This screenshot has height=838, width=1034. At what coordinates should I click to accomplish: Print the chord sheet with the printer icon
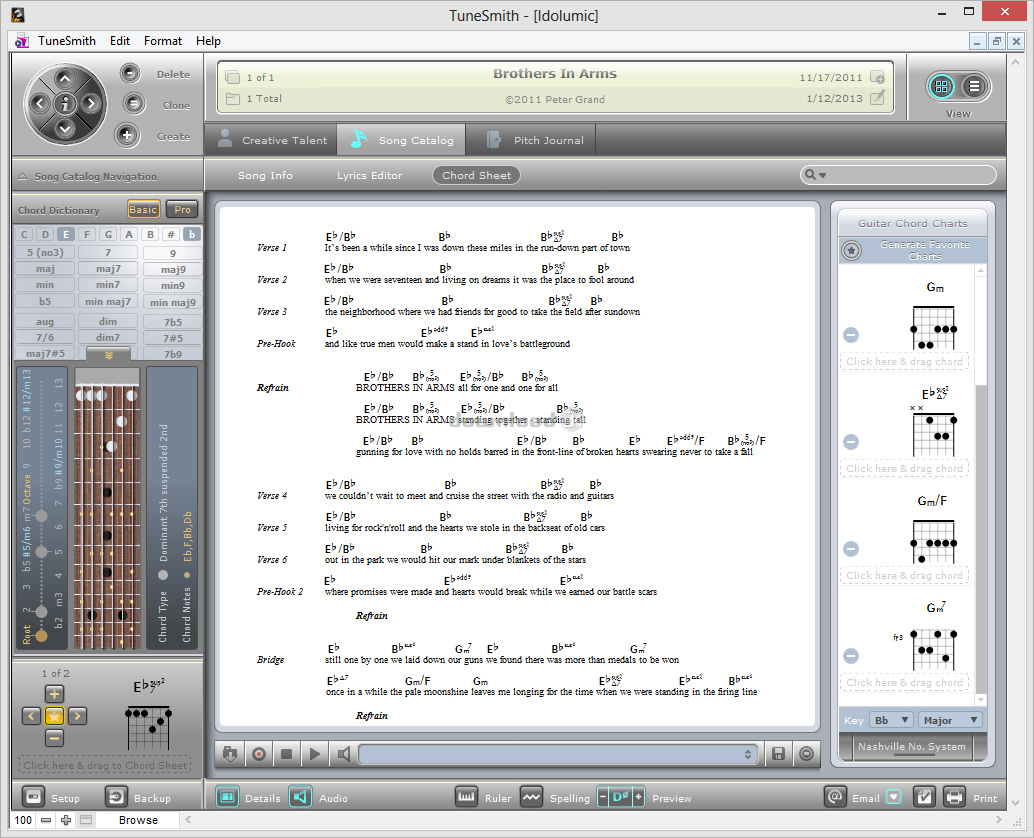954,797
